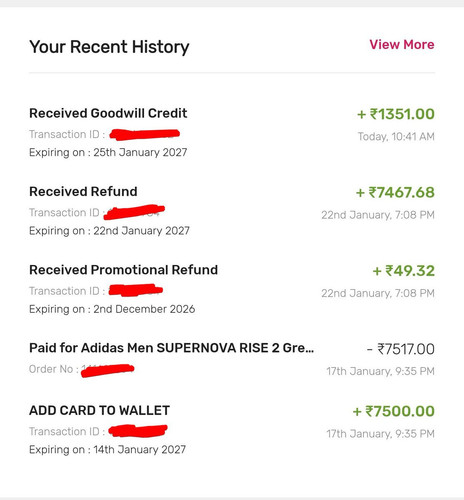Click the Today, 10:41 AM timestamp
Screen dimensions: 464x500
396,137
